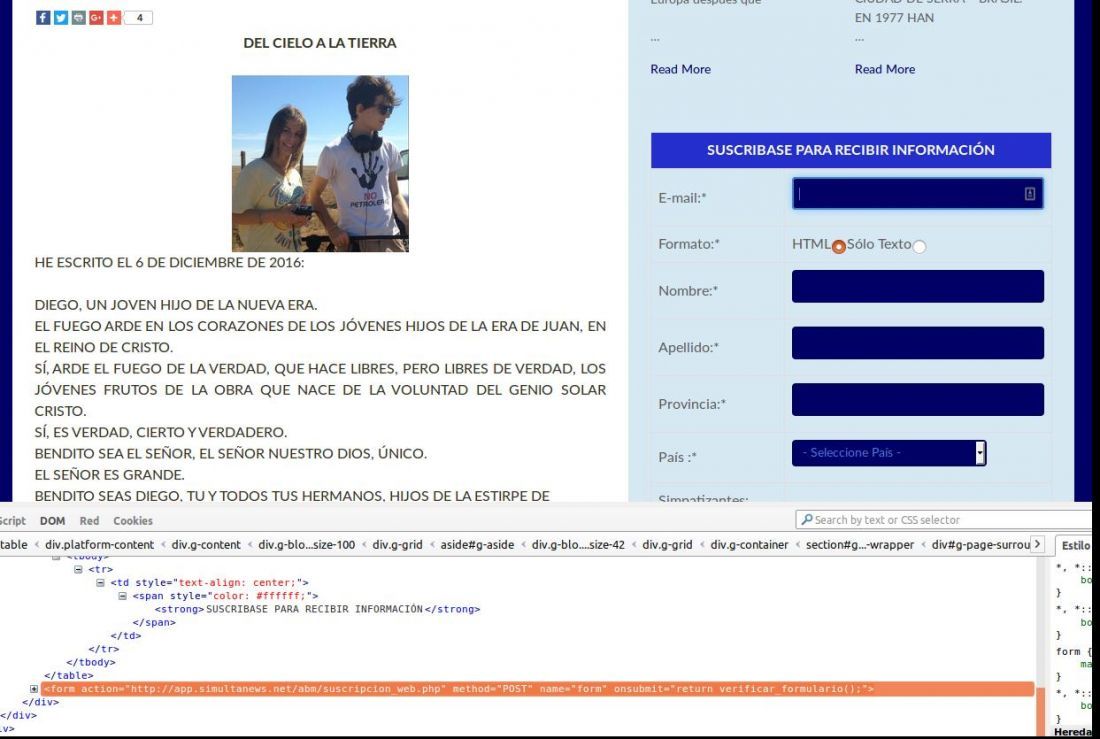Select the HTML format radio button
The image size is (1100, 739).
point(838,246)
